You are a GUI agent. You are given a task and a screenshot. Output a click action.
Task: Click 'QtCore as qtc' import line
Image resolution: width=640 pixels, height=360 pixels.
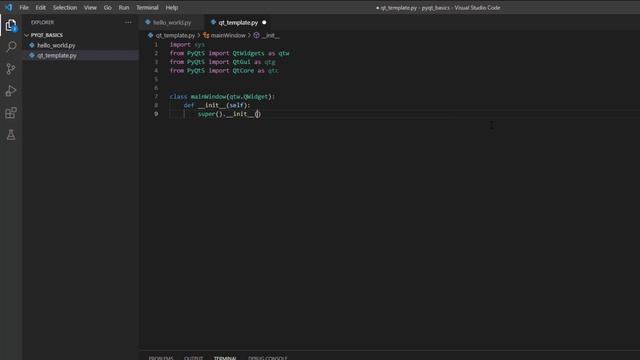[224, 71]
